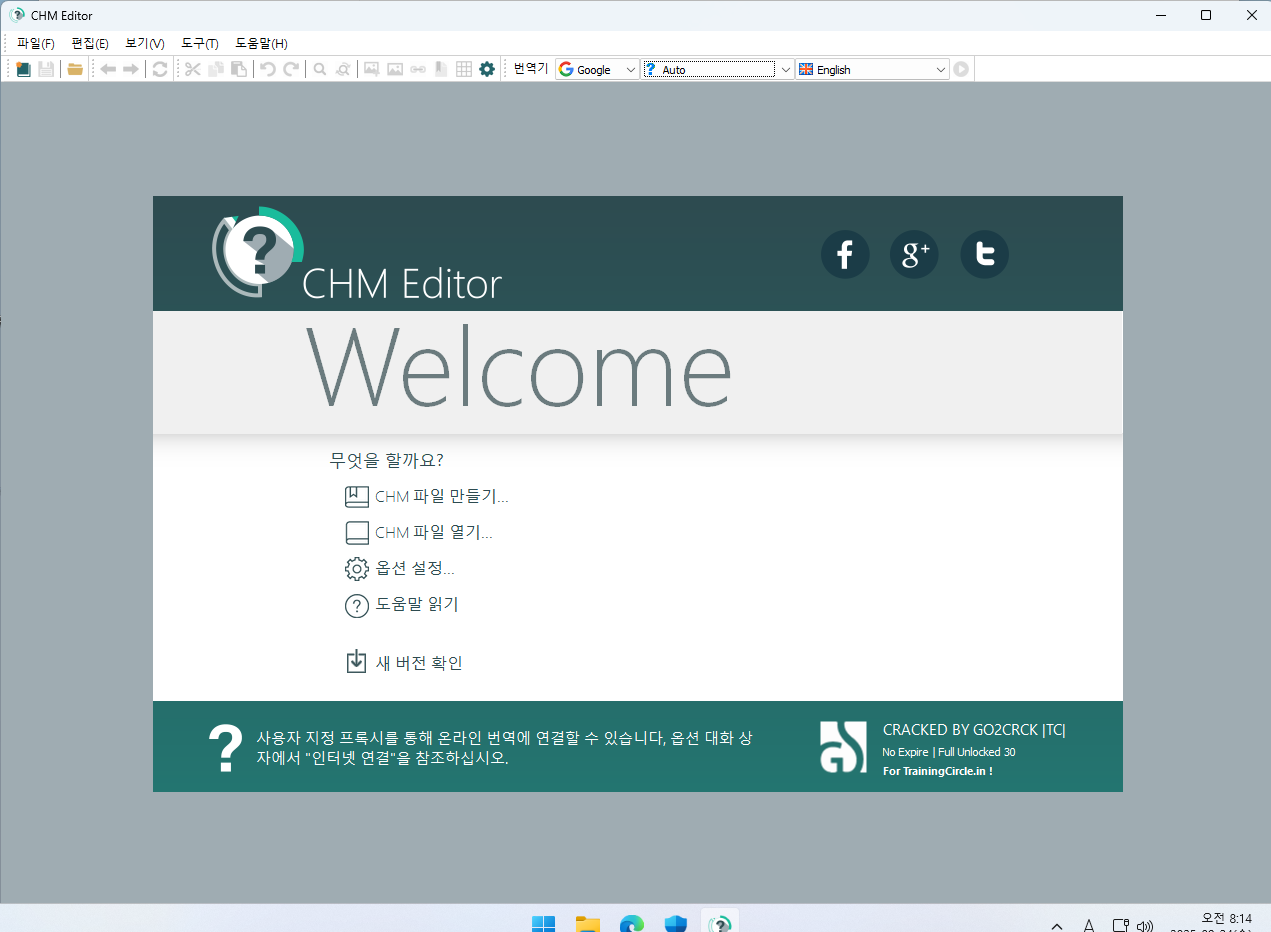Image resolution: width=1271 pixels, height=932 pixels.
Task: Show hidden system tray icons chevron
Action: (1058, 926)
